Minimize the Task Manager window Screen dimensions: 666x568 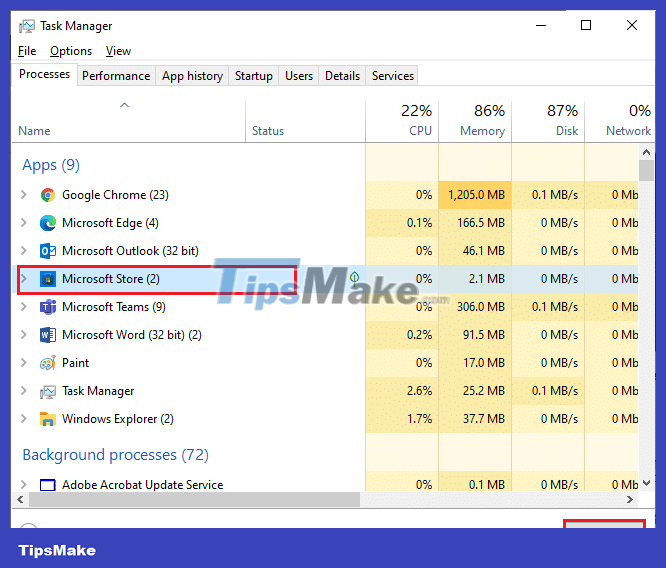click(541, 25)
